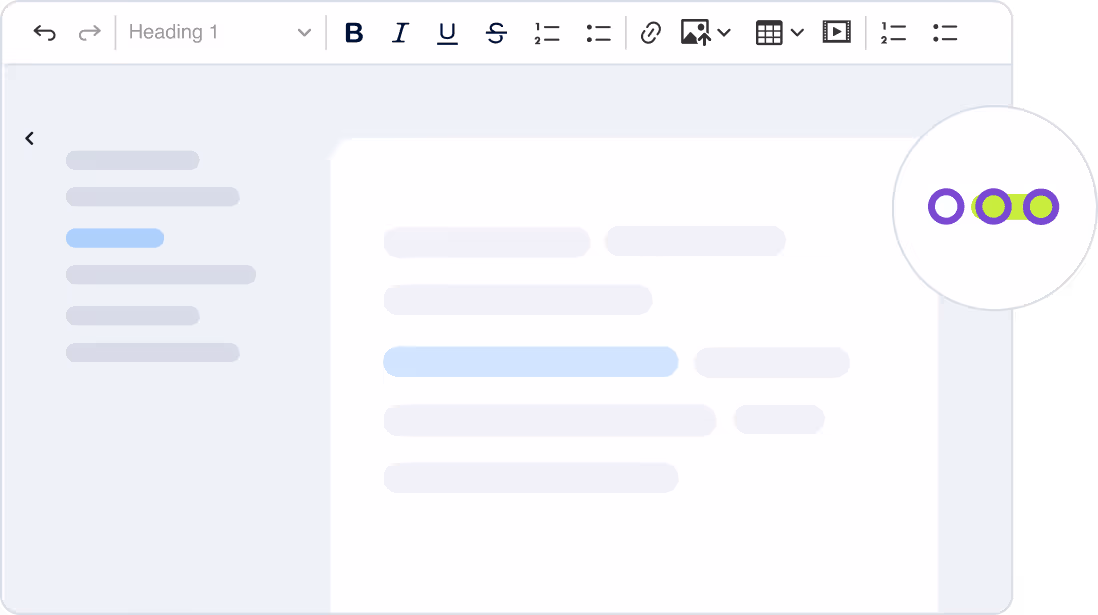This screenshot has height=615, width=1098.
Task: Select the first gray sidebar item
Action: pyautogui.click(x=132, y=160)
